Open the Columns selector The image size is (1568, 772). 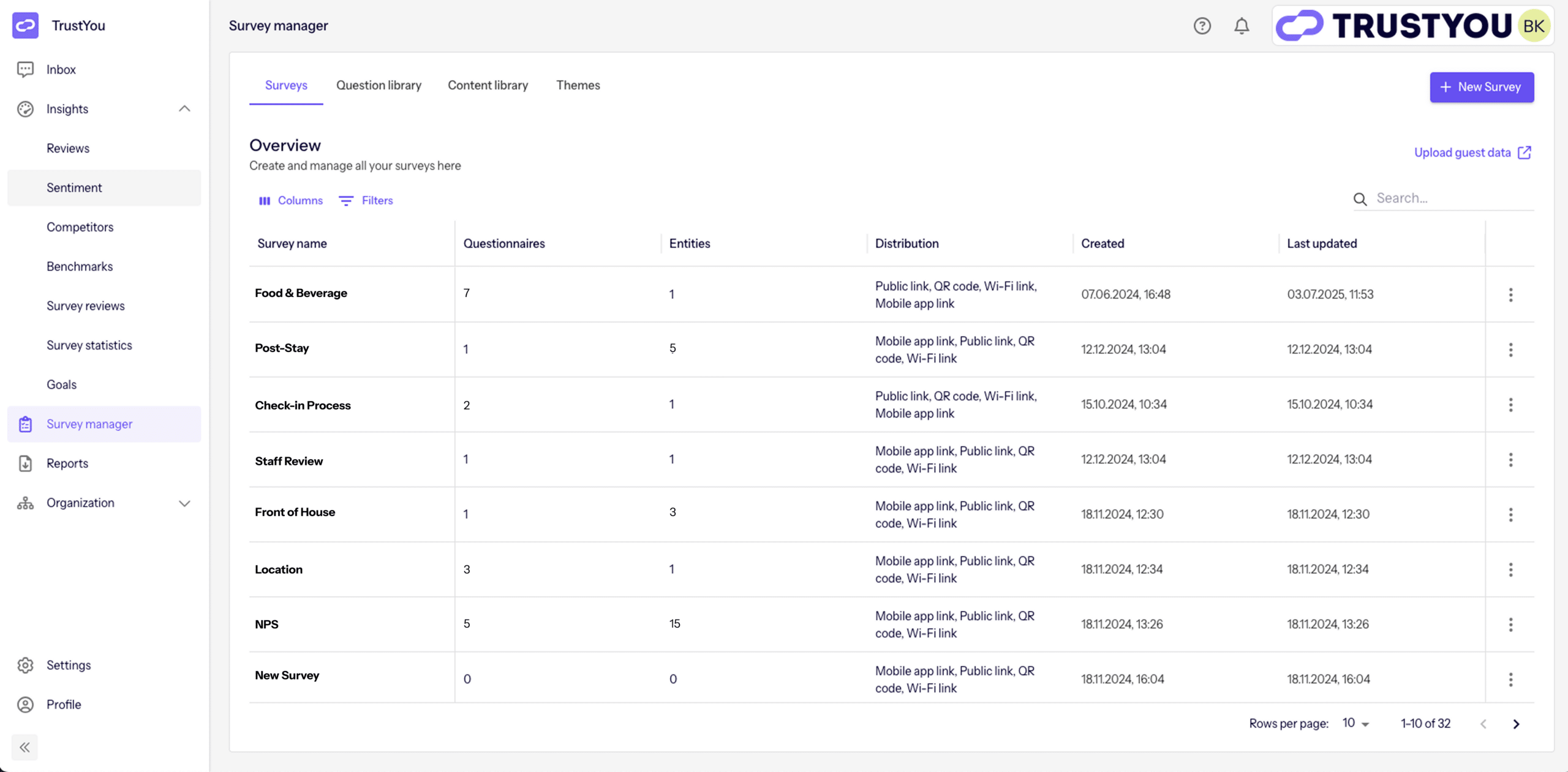pyautogui.click(x=291, y=201)
